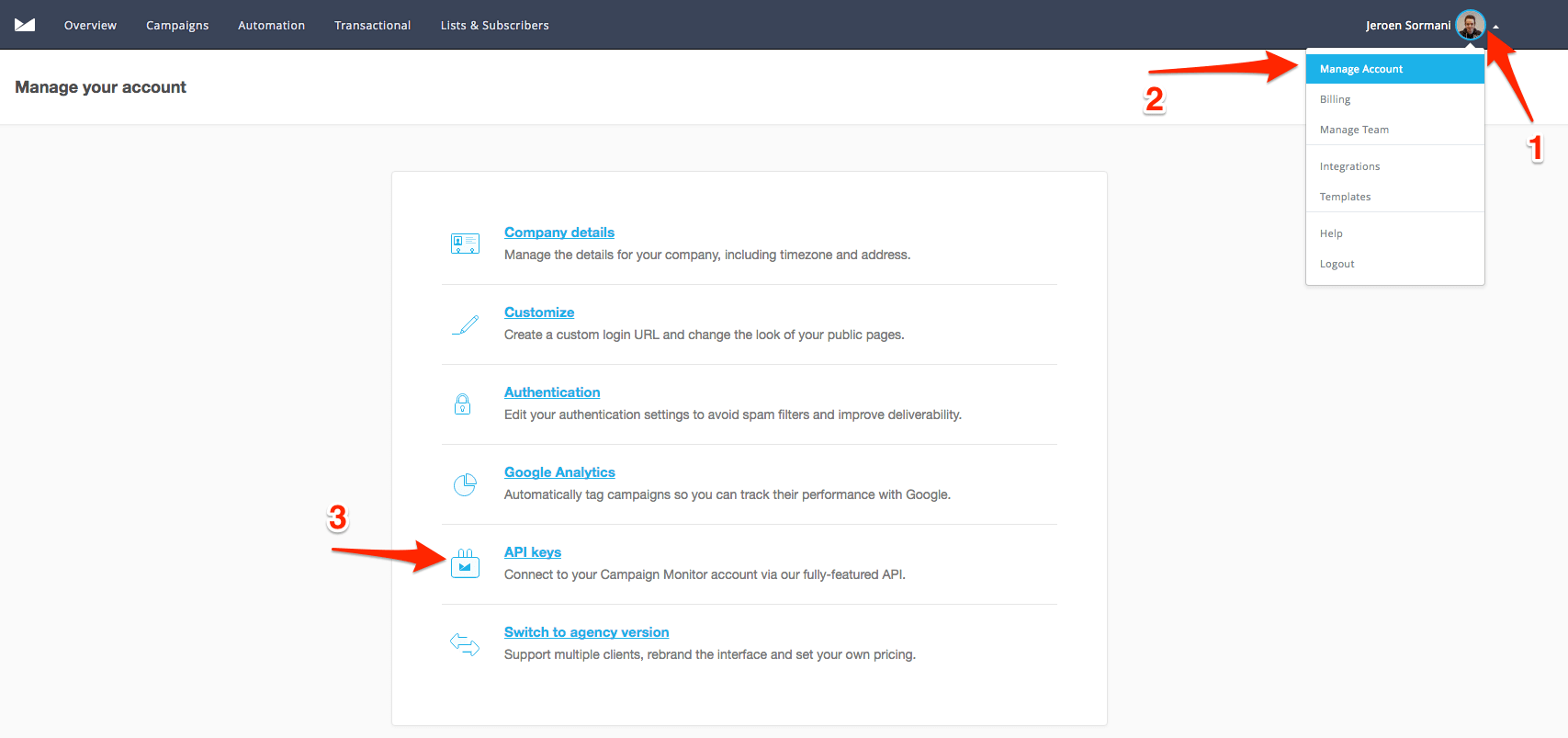Click the Google Analytics pie chart icon

tap(465, 484)
